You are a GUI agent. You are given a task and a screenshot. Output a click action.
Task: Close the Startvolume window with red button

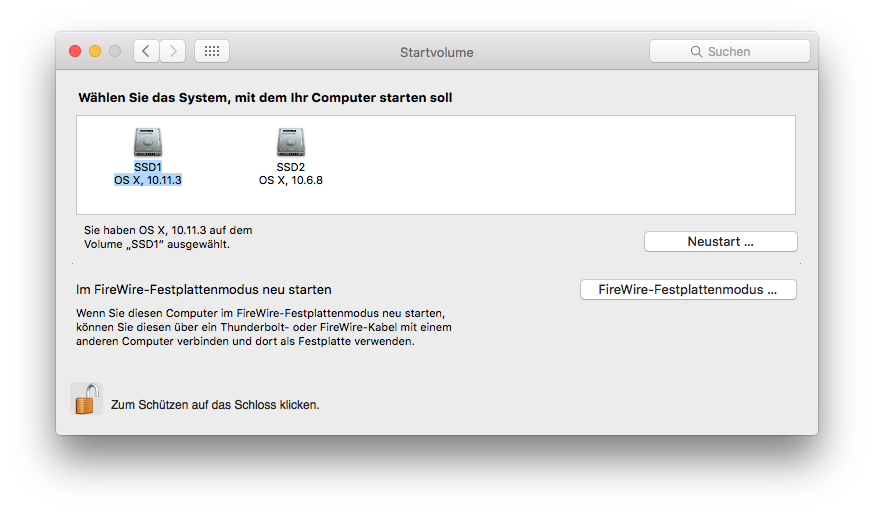(75, 51)
